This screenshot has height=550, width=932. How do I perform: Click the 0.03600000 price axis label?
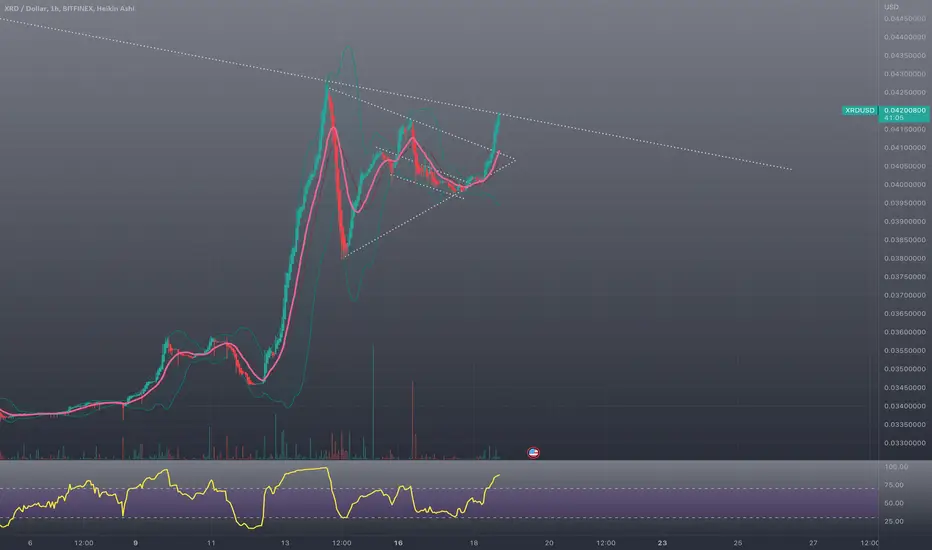tap(904, 332)
